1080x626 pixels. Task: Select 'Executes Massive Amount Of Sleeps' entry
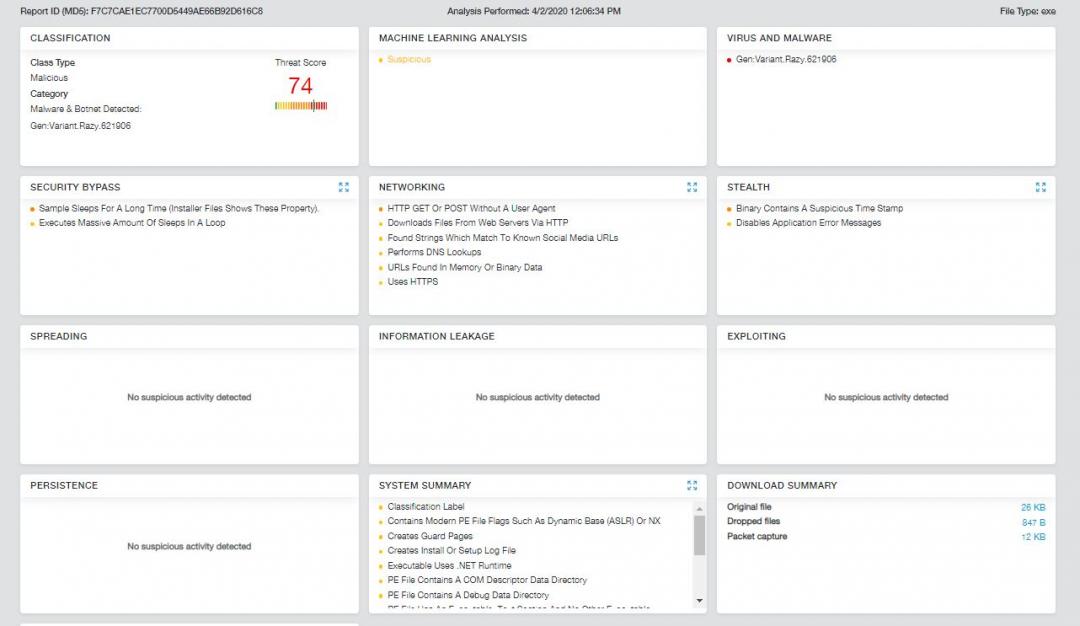click(132, 223)
